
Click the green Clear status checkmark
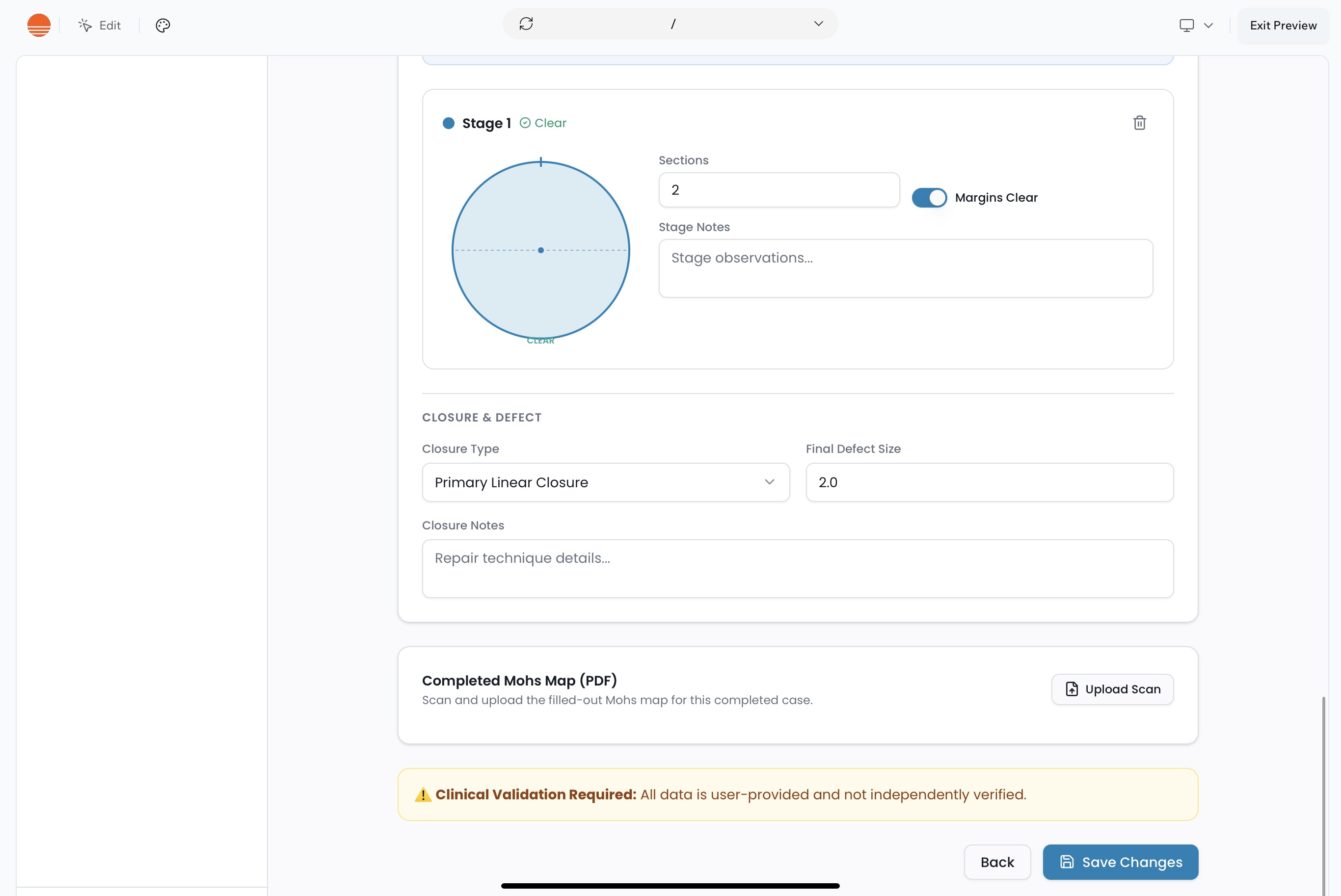click(x=525, y=123)
